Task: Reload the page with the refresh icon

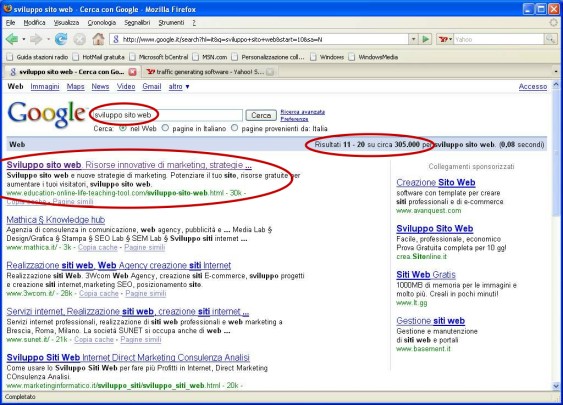Action: tap(61, 39)
